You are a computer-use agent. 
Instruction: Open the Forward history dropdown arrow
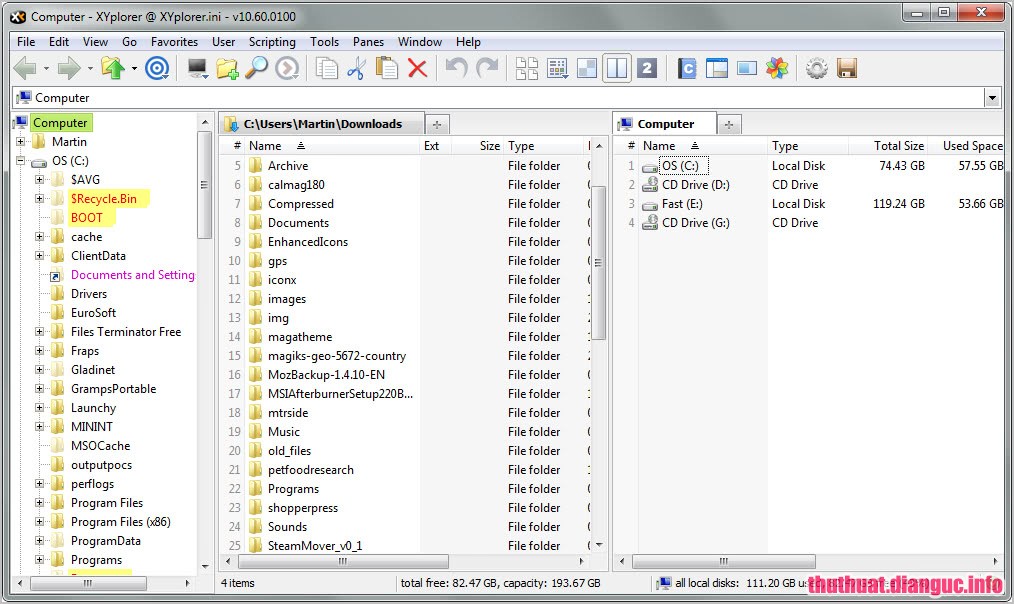coord(90,68)
